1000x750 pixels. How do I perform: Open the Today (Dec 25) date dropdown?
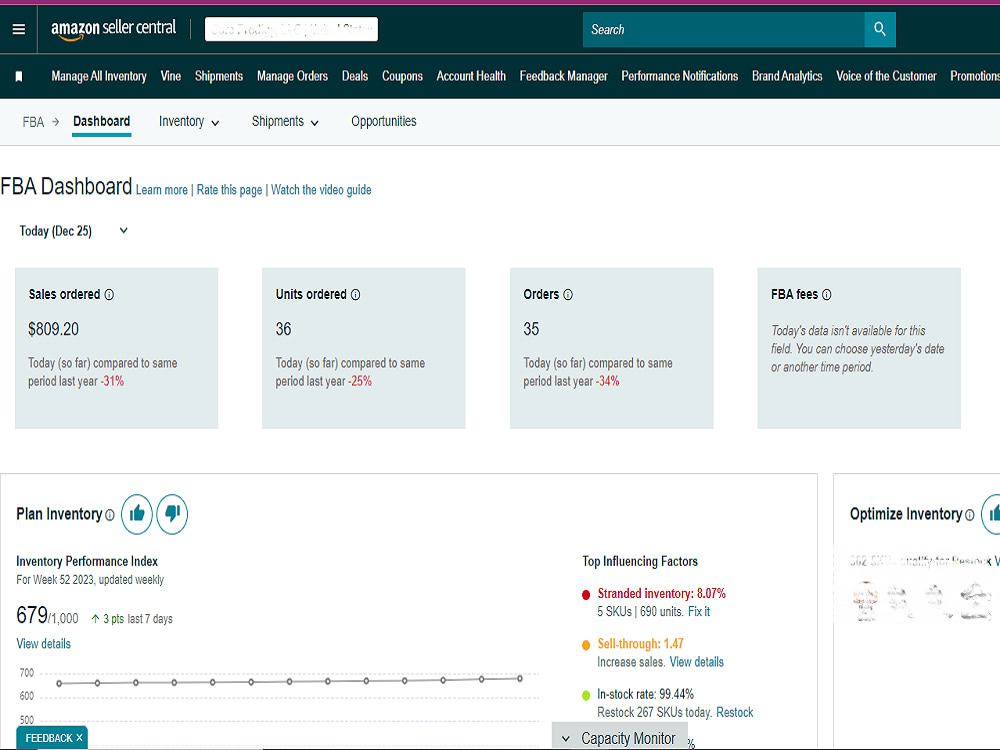[x=73, y=231]
